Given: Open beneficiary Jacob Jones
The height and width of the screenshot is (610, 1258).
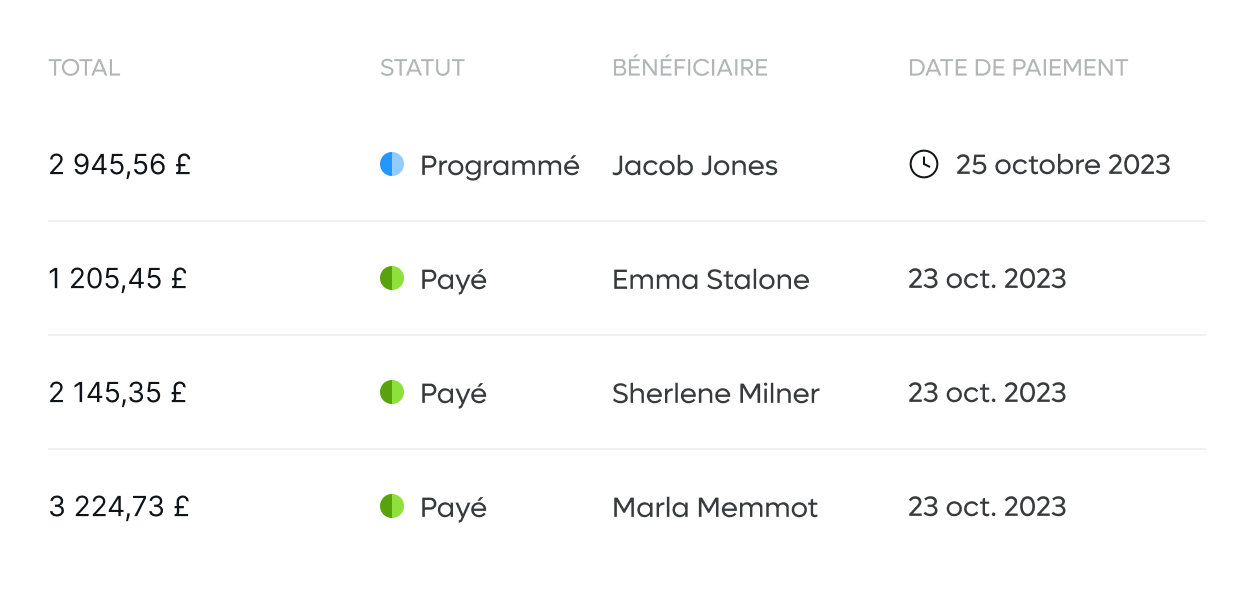Looking at the screenshot, I should point(695,165).
